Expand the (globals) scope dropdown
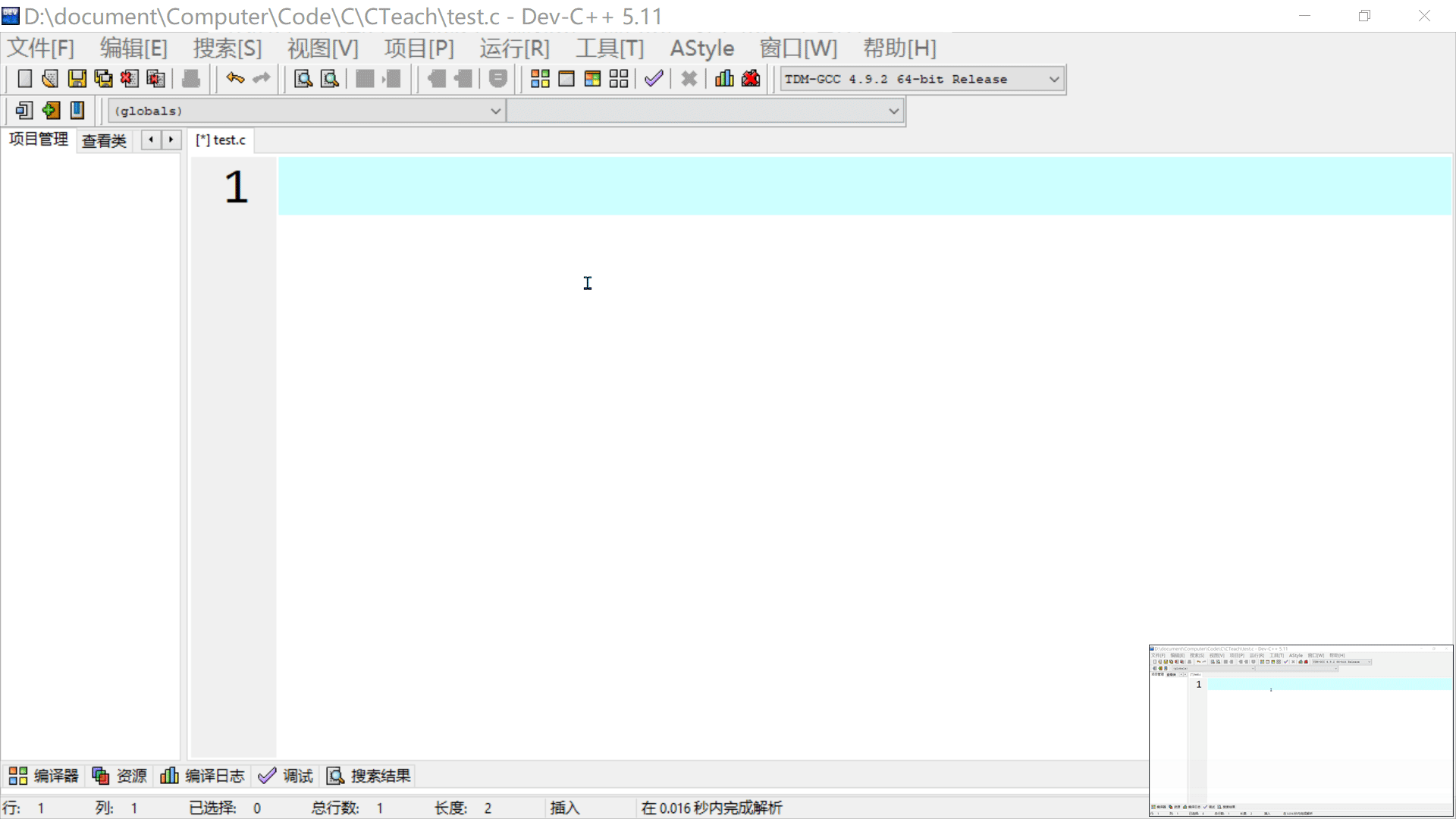The width and height of the screenshot is (1456, 819). tap(495, 111)
